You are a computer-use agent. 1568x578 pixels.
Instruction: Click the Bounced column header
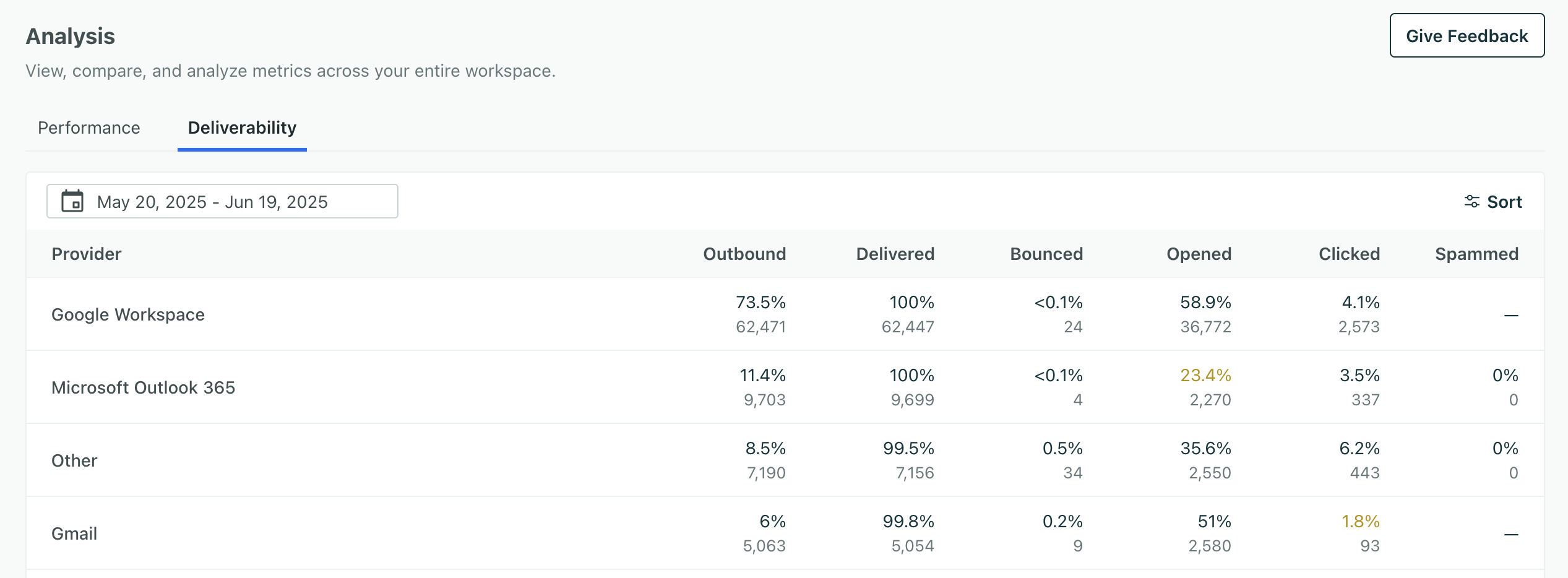1046,254
